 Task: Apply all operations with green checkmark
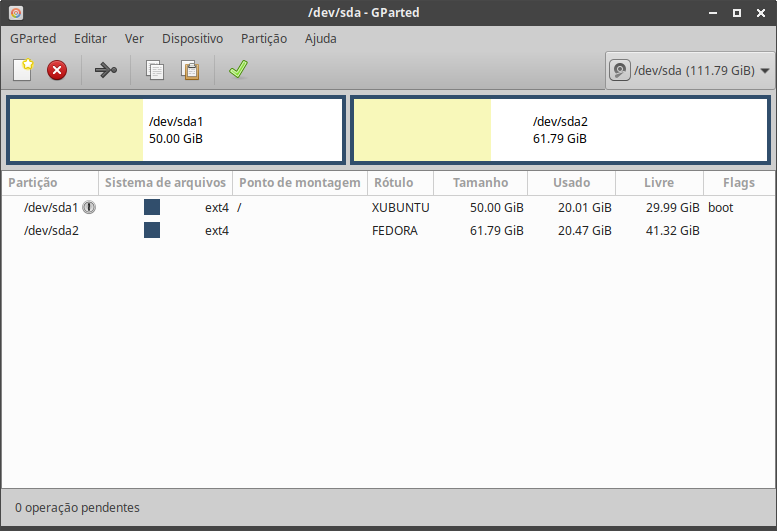[238, 69]
